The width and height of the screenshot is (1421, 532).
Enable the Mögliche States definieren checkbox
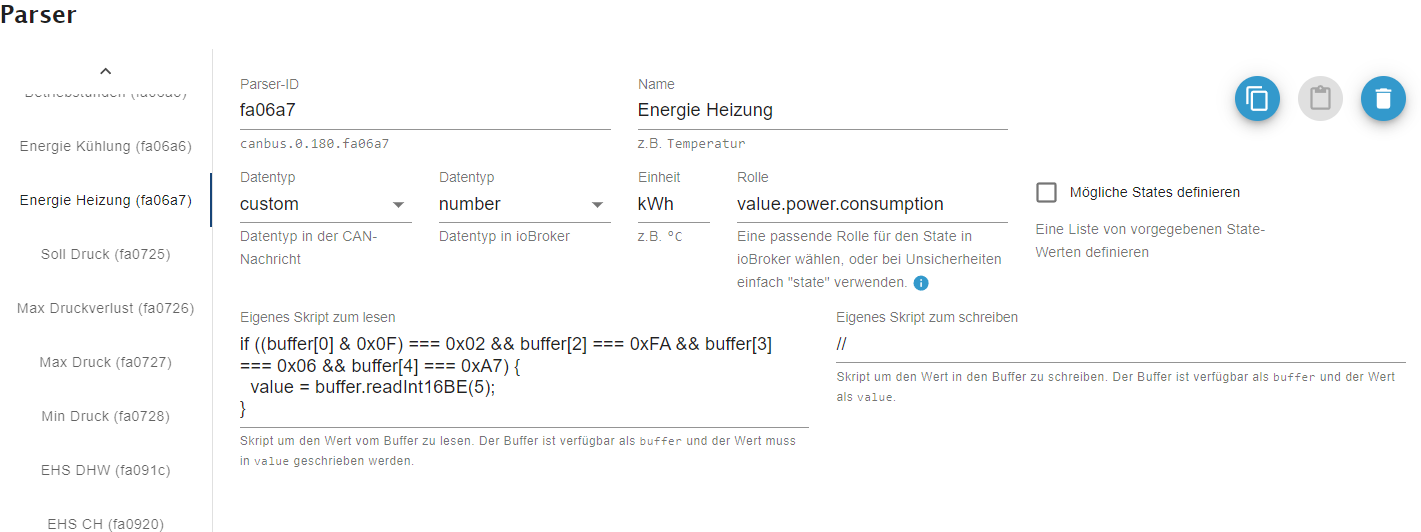click(x=1047, y=193)
